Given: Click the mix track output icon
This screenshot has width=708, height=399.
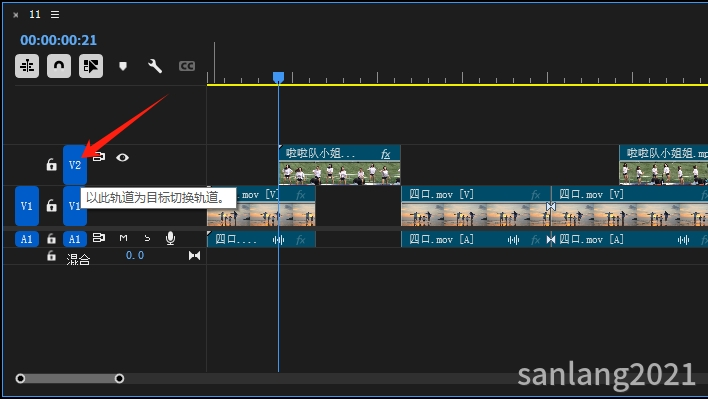Looking at the screenshot, I should [x=194, y=256].
